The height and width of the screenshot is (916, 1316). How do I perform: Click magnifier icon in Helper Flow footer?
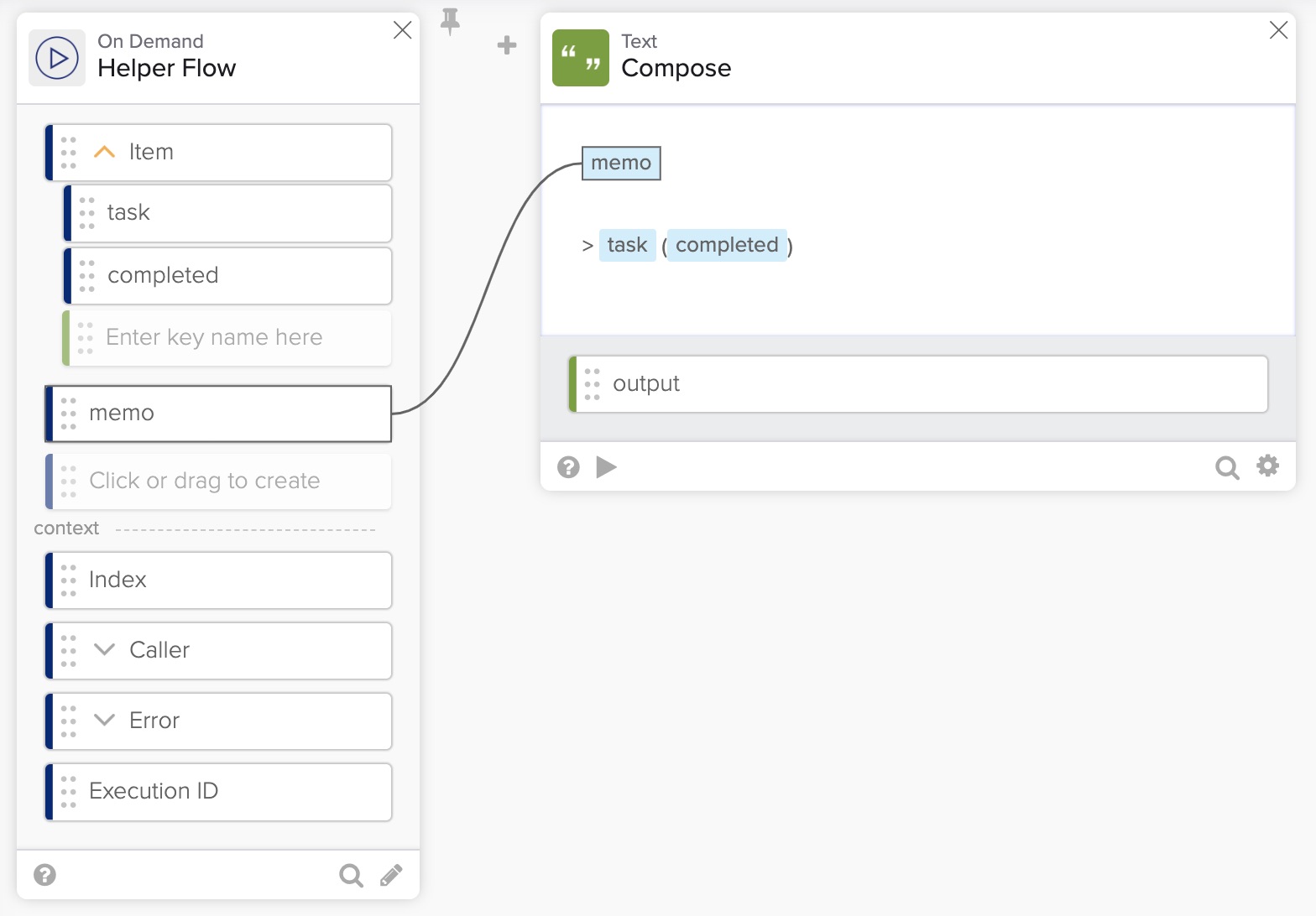351,875
